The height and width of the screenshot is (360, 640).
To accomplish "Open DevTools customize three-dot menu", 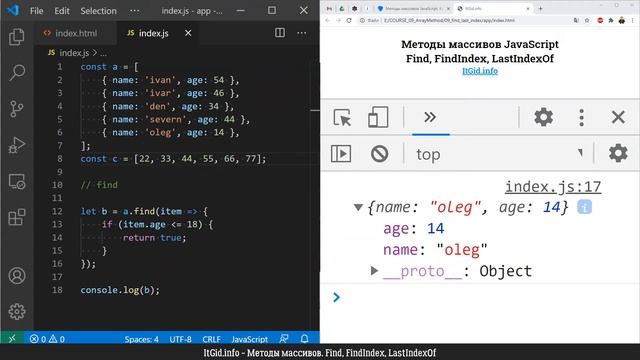I will pyautogui.click(x=582, y=118).
